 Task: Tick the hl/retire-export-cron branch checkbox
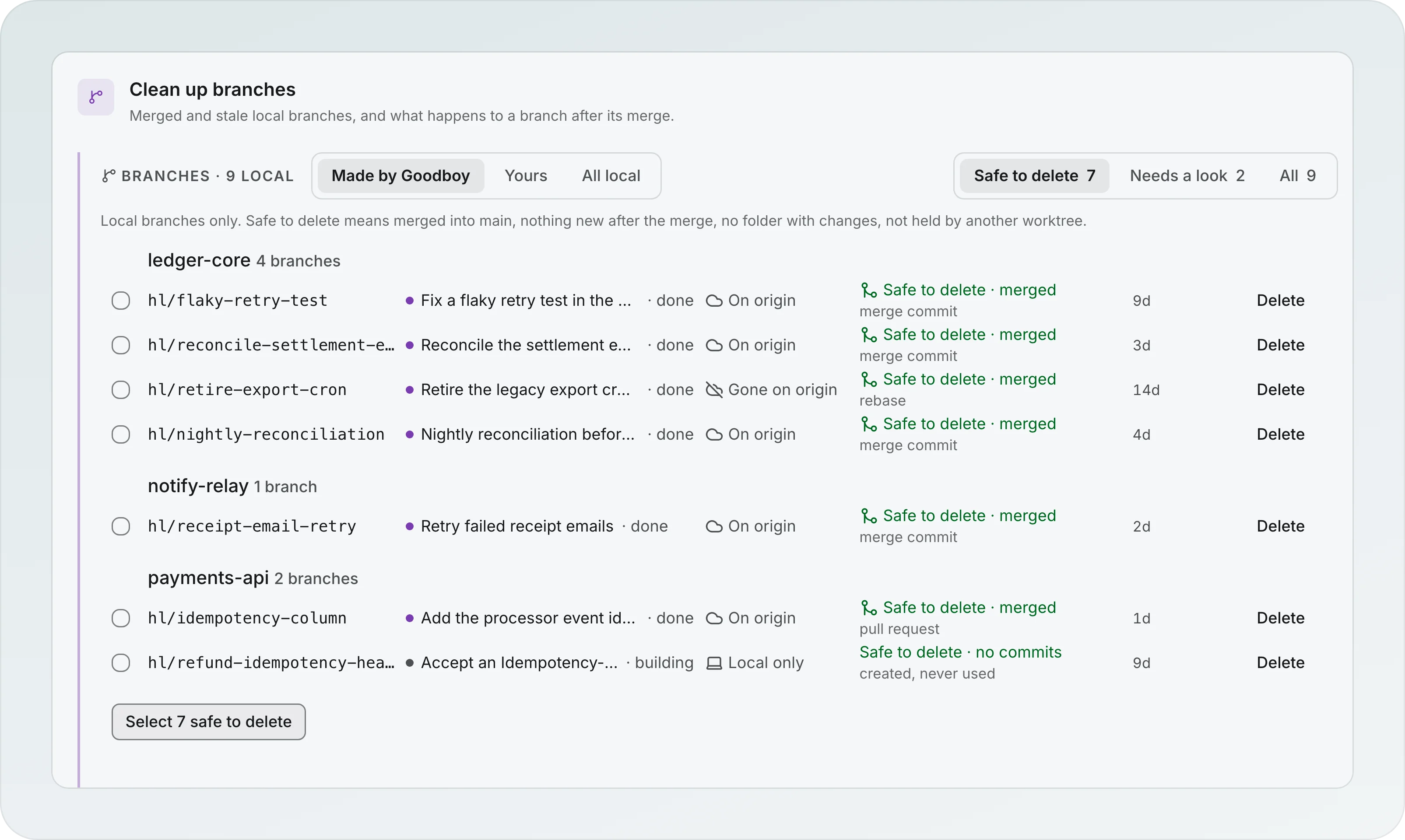point(121,390)
